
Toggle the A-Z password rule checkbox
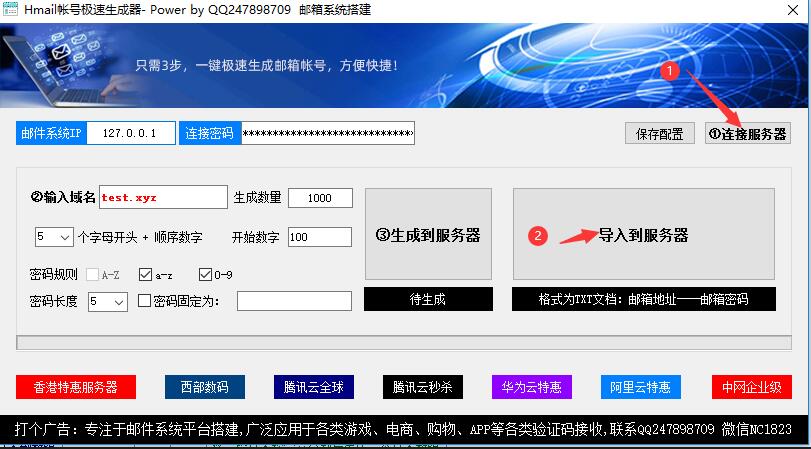[x=93, y=274]
